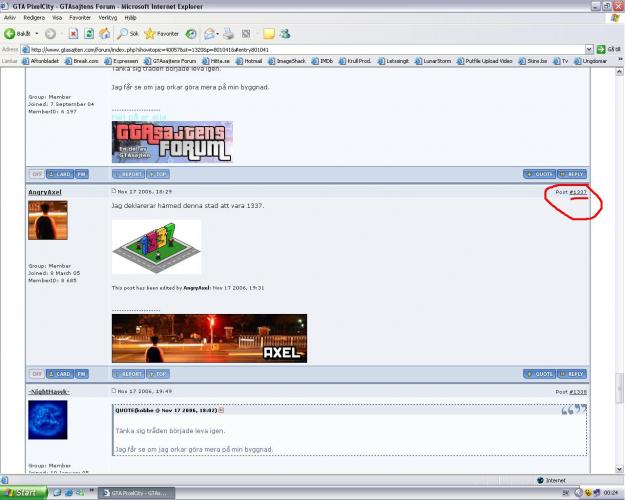This screenshot has width=625, height=500.
Task: Click REPLY button below GTAsajtens Forum banner
Action: [572, 174]
